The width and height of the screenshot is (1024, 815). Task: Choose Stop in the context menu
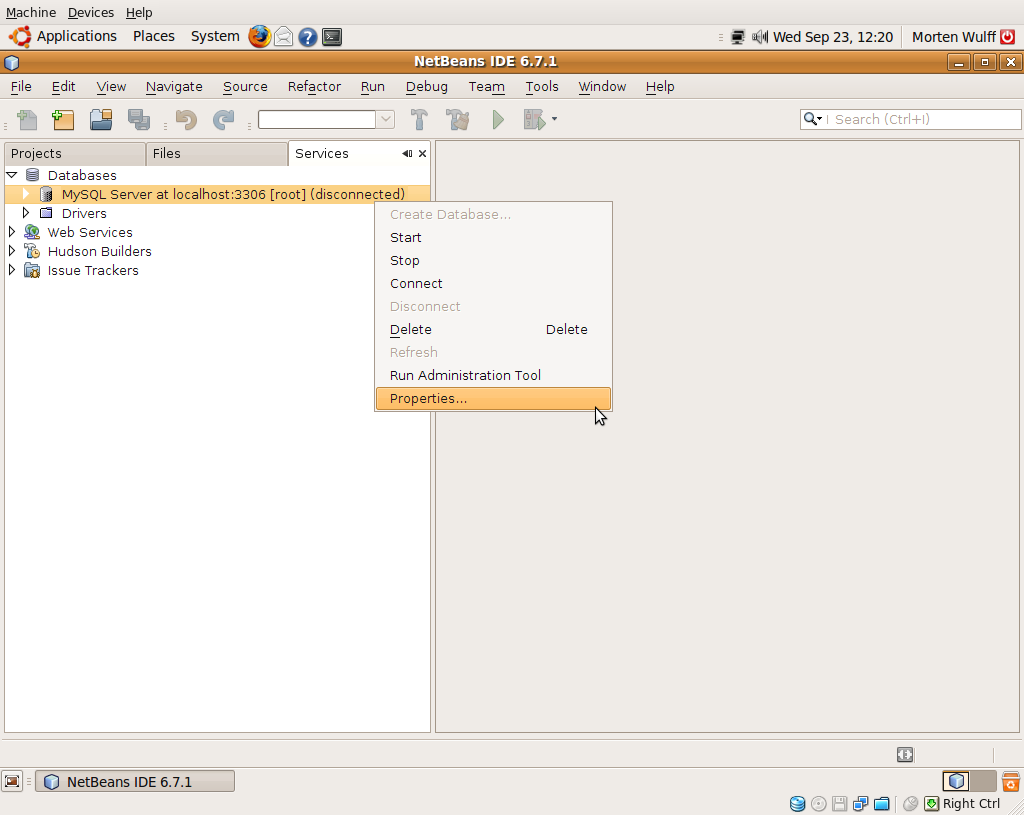click(x=493, y=261)
